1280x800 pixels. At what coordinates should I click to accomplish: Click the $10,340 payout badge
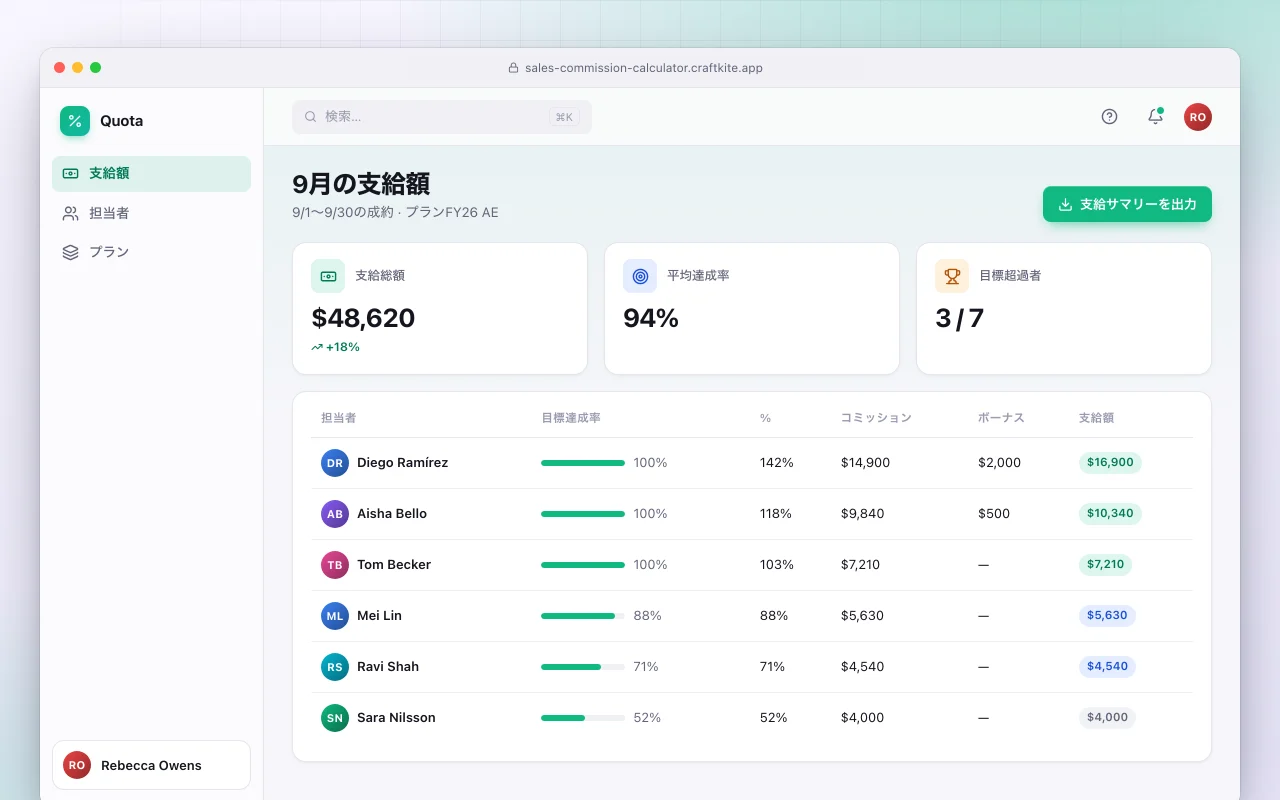click(1110, 514)
